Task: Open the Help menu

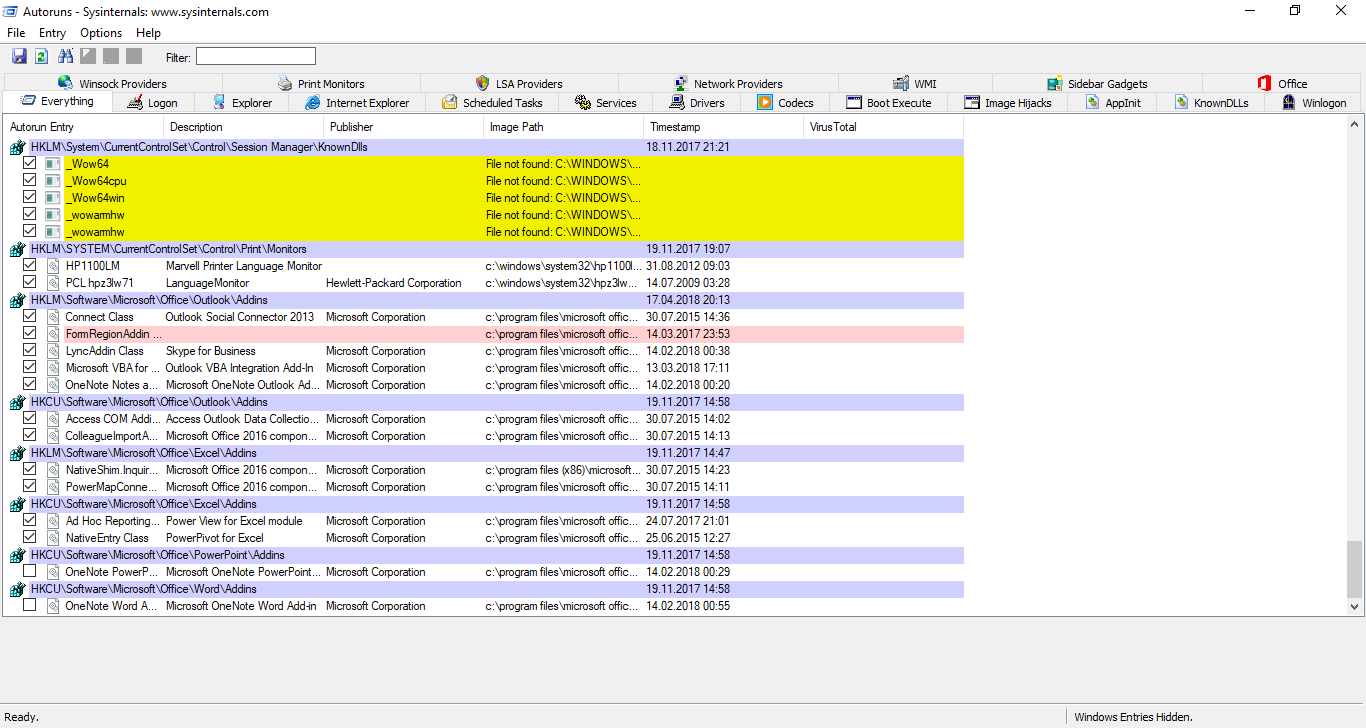Action: (148, 33)
